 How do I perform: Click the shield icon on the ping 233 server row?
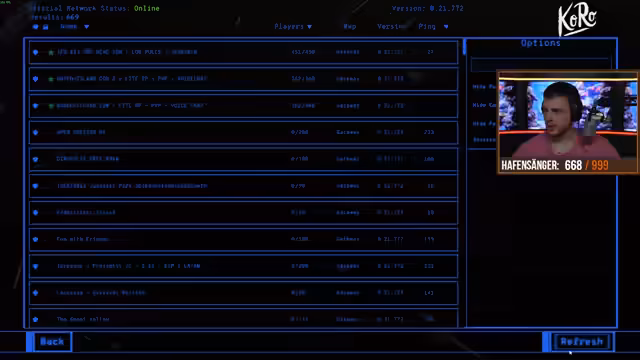point(36,132)
